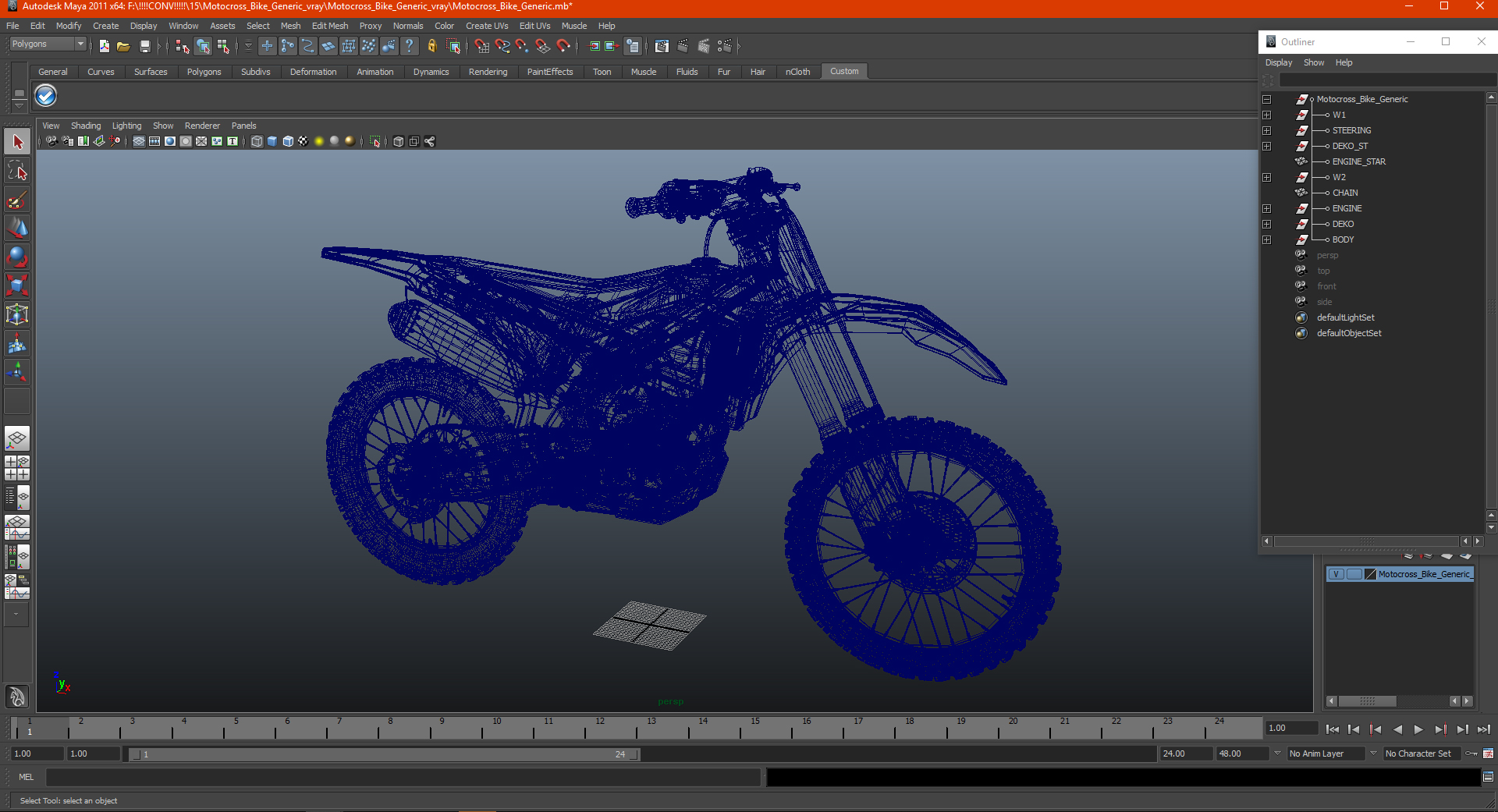Select the Universal Manipulator tool

(17, 315)
